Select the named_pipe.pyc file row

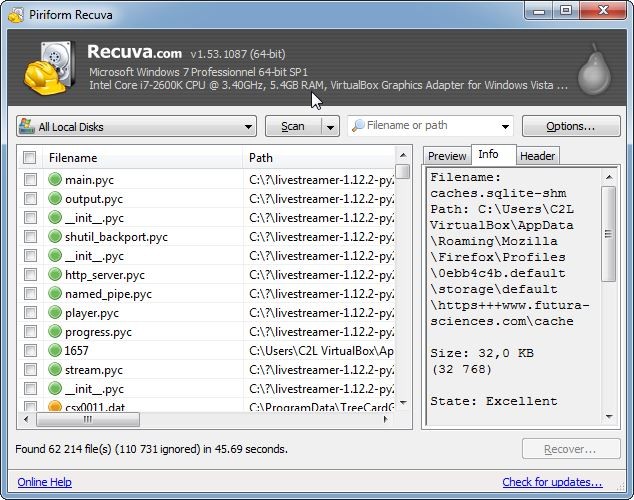pyautogui.click(x=206, y=293)
